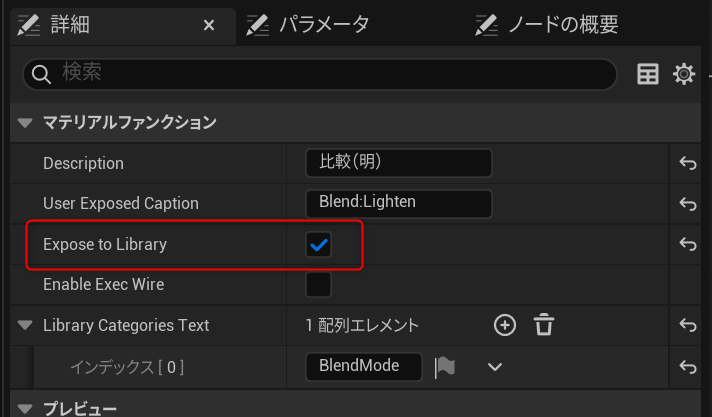Viewport: 712px width, 417px height.
Task: Uncheck Expose to Library checkbox
Action: (x=318, y=245)
